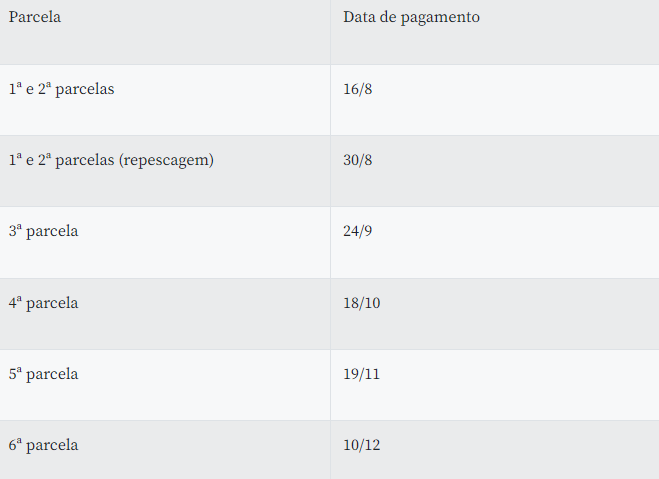
Task: Click the payment date 18/10
Action: coord(361,302)
